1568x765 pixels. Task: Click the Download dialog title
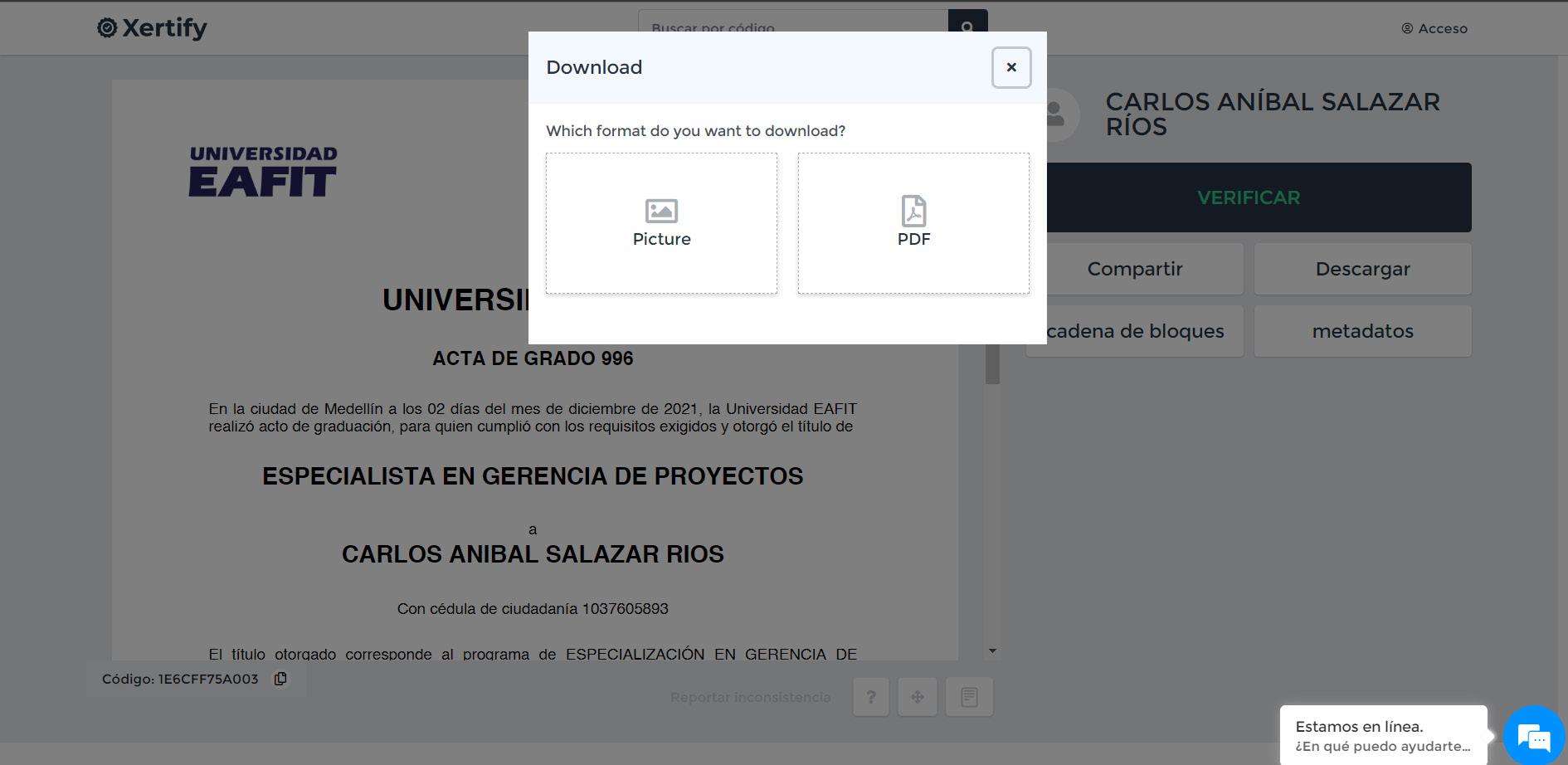[594, 67]
